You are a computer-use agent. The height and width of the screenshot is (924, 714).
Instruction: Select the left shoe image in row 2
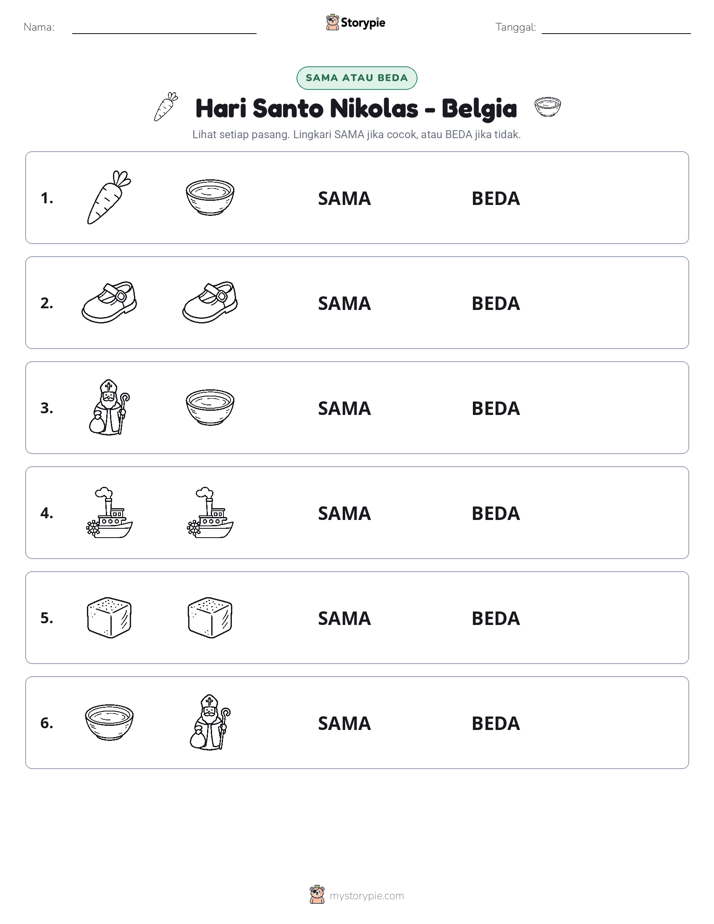pyautogui.click(x=109, y=302)
